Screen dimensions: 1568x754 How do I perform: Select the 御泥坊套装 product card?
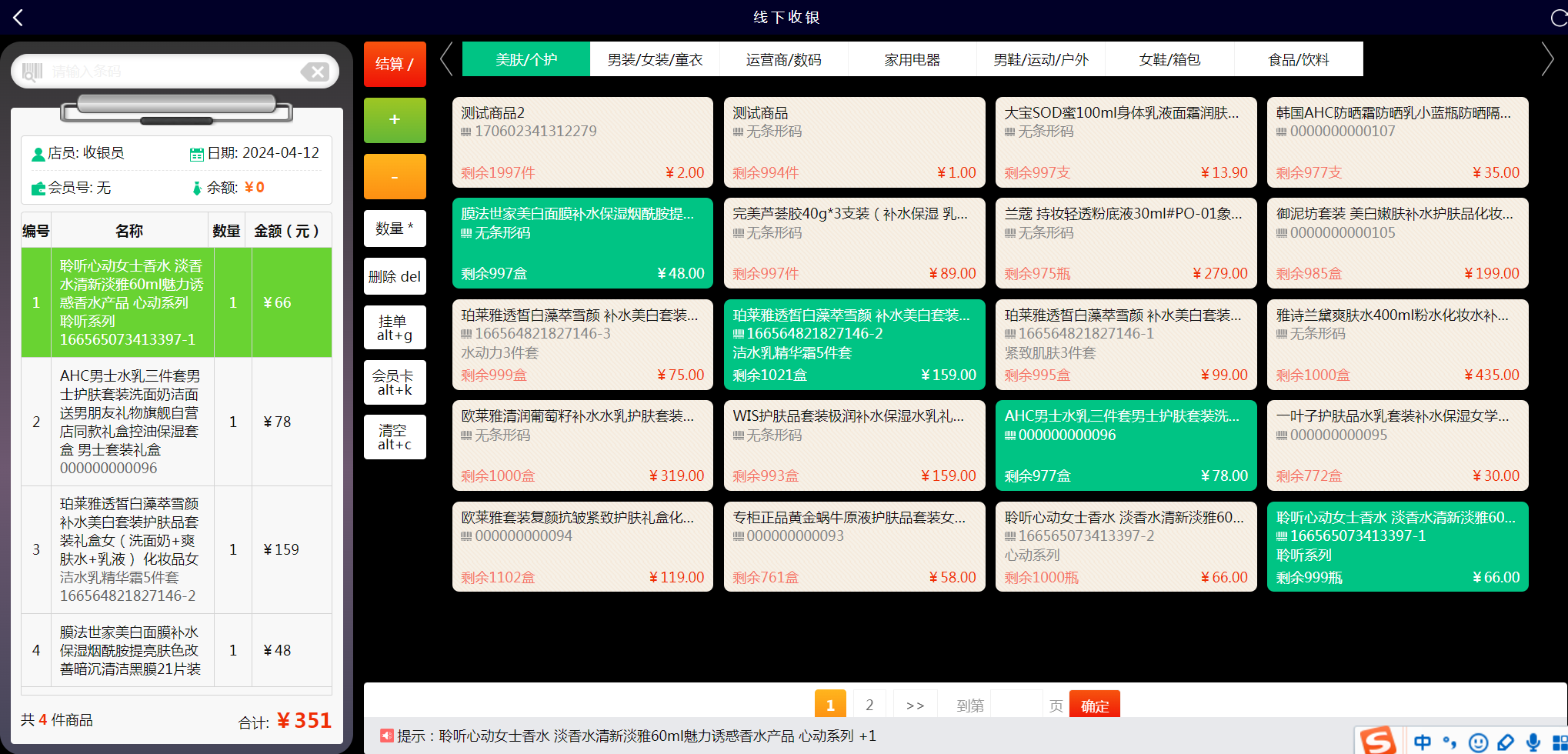click(1397, 243)
